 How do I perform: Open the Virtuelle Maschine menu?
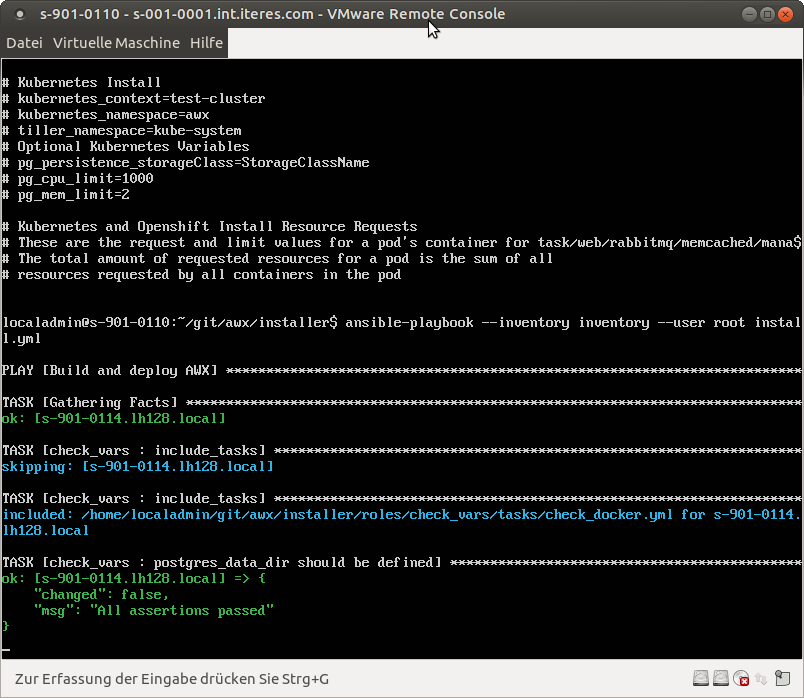click(x=116, y=43)
